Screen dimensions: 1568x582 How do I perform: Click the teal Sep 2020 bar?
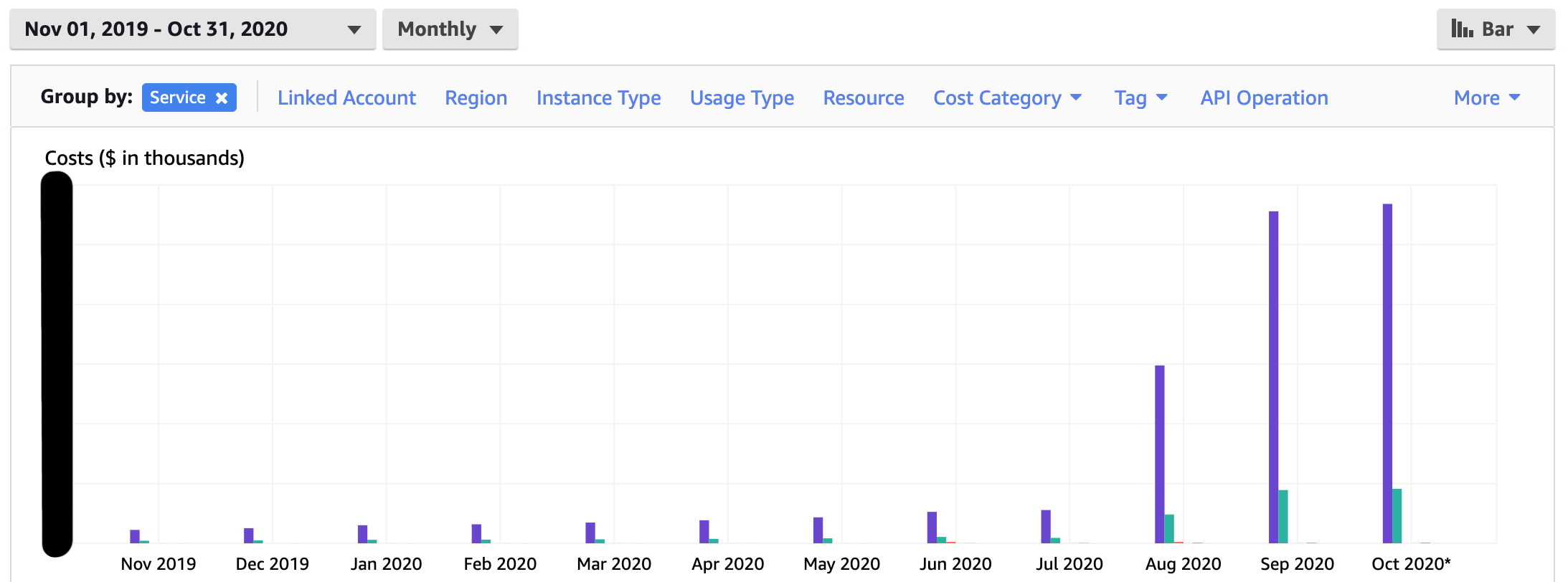click(1283, 516)
